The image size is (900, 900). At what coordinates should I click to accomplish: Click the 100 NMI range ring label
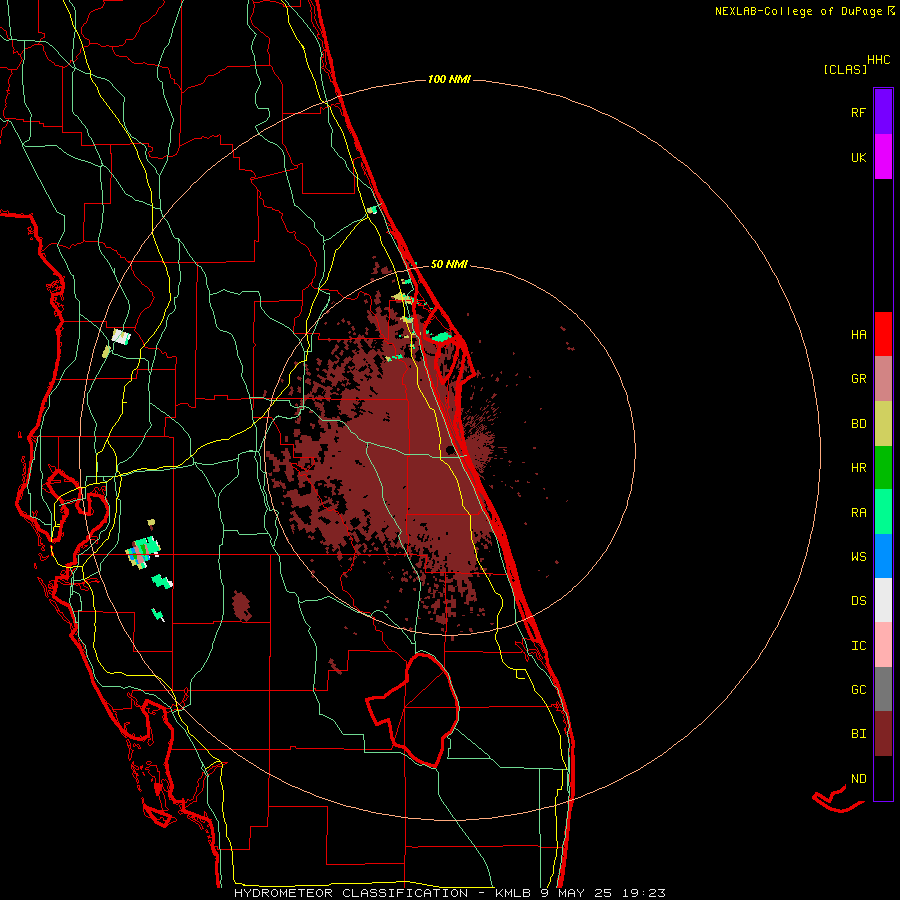449,79
